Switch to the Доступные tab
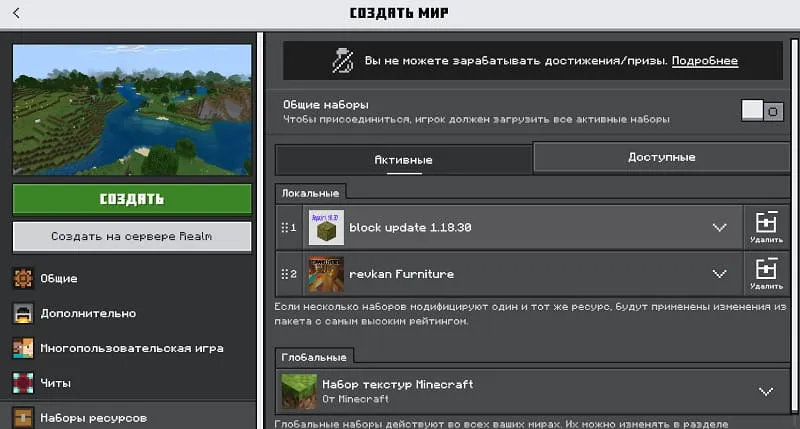800x429 pixels. 662,157
